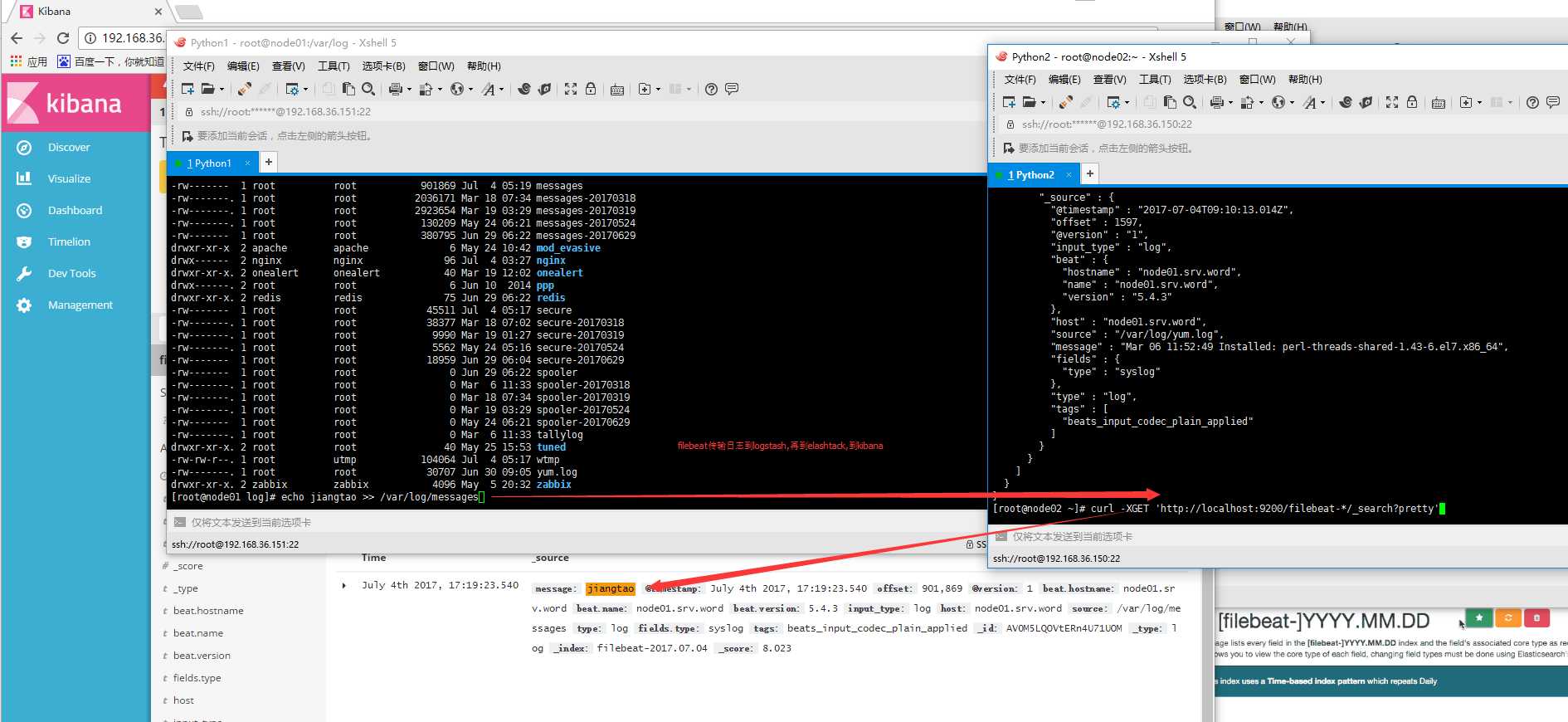Expand Open session dropdown arrow in Python1 window
The image size is (1568, 722).
[222, 89]
